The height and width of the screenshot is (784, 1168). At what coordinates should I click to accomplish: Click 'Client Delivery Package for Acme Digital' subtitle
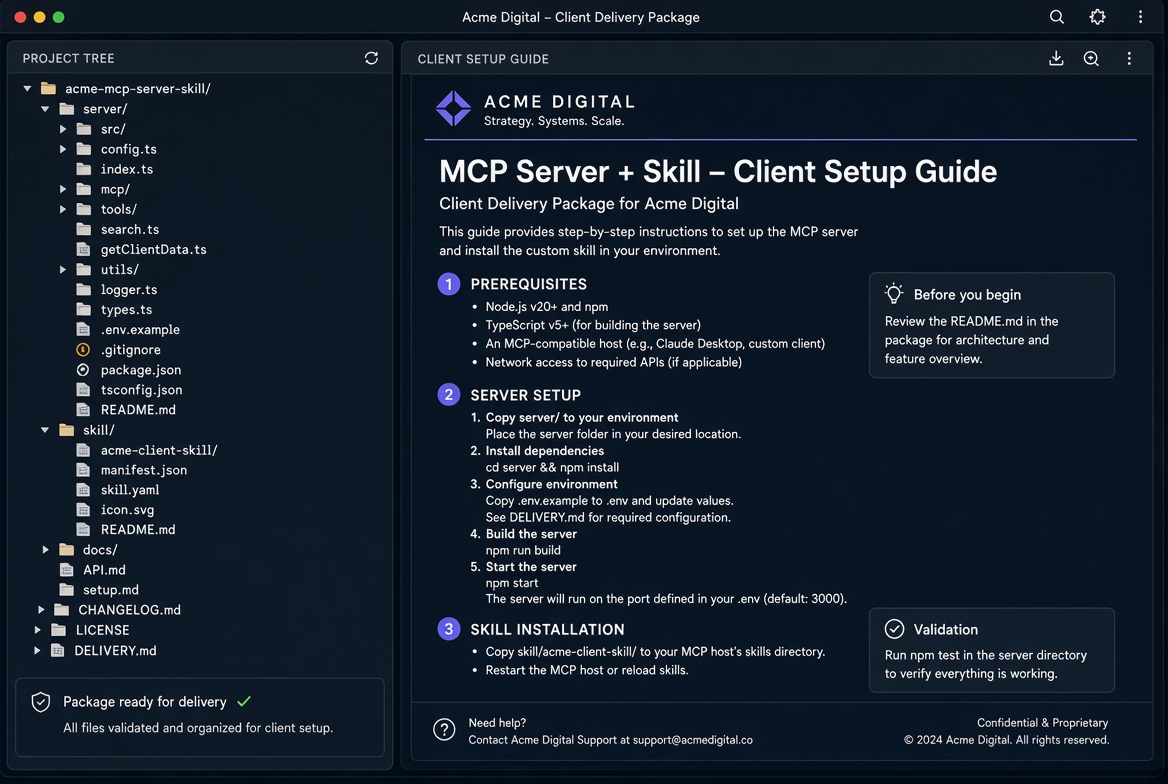click(588, 203)
